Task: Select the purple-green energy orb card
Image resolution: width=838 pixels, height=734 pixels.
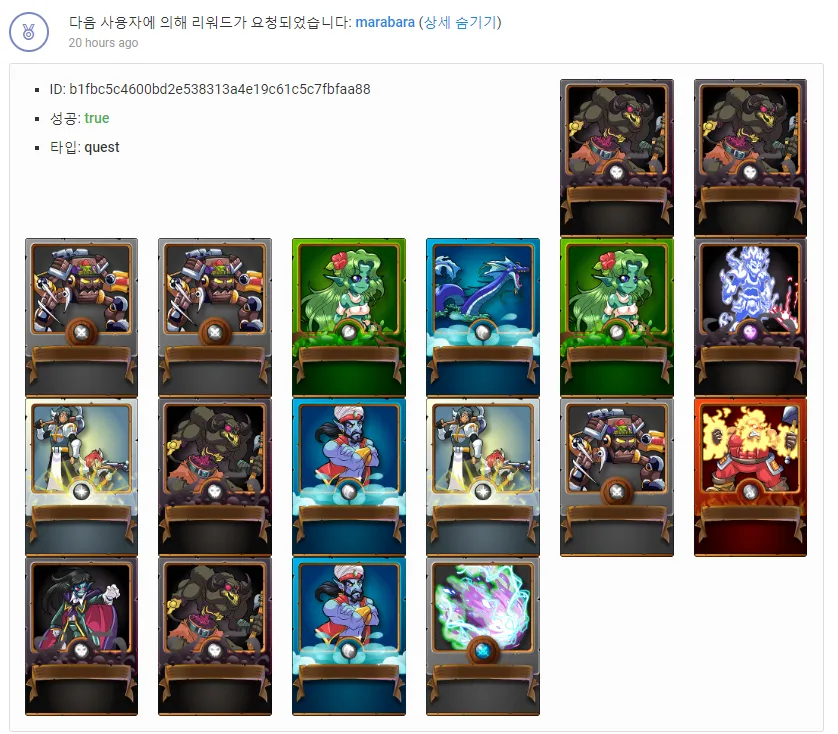Action: [483, 636]
